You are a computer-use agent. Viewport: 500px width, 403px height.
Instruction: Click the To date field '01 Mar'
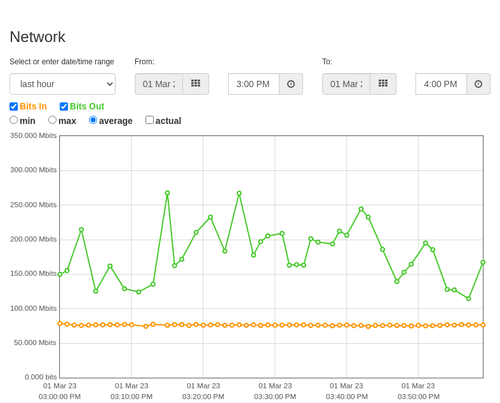point(346,84)
